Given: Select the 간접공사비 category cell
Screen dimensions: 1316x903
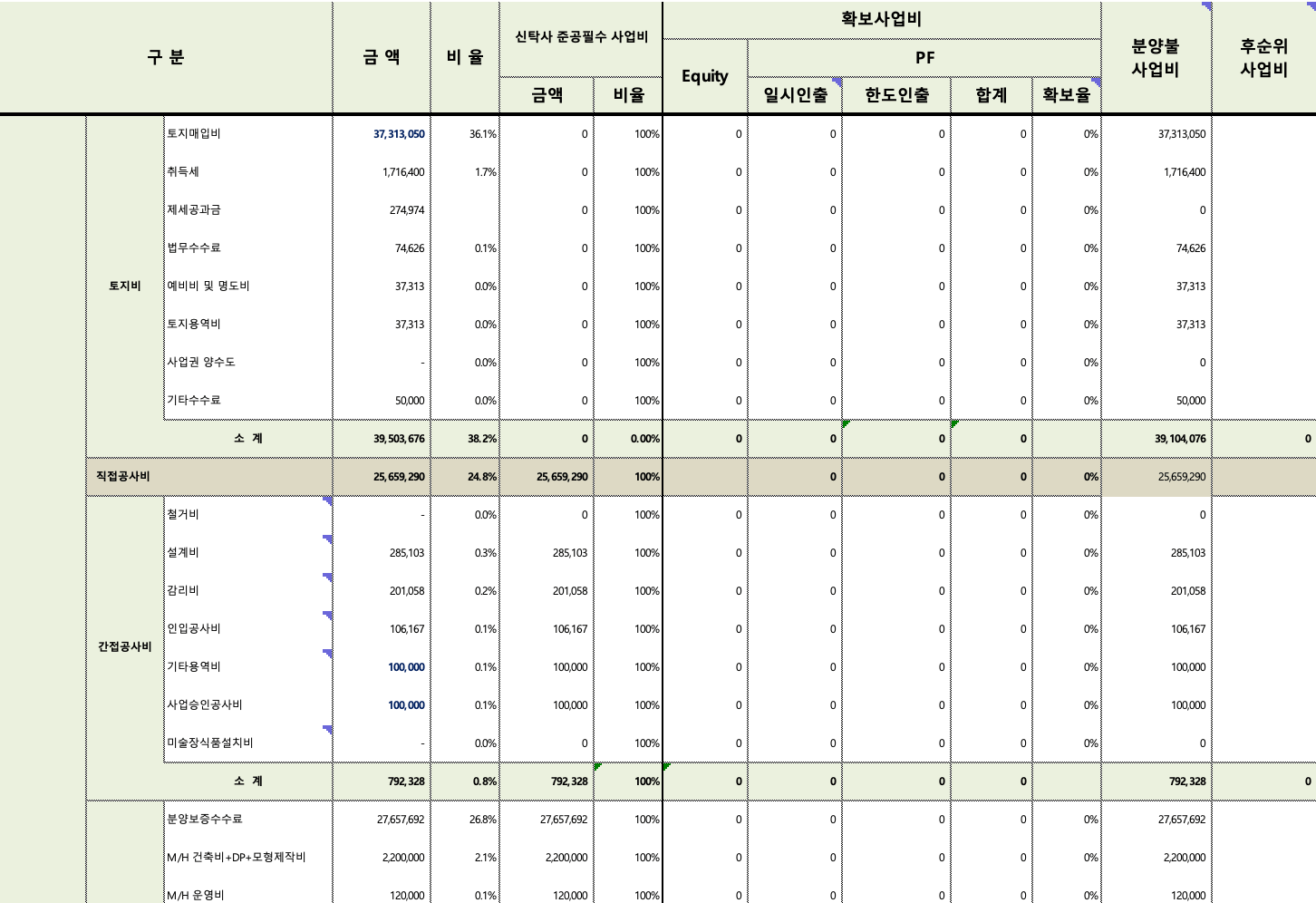Looking at the screenshot, I should 124,646.
